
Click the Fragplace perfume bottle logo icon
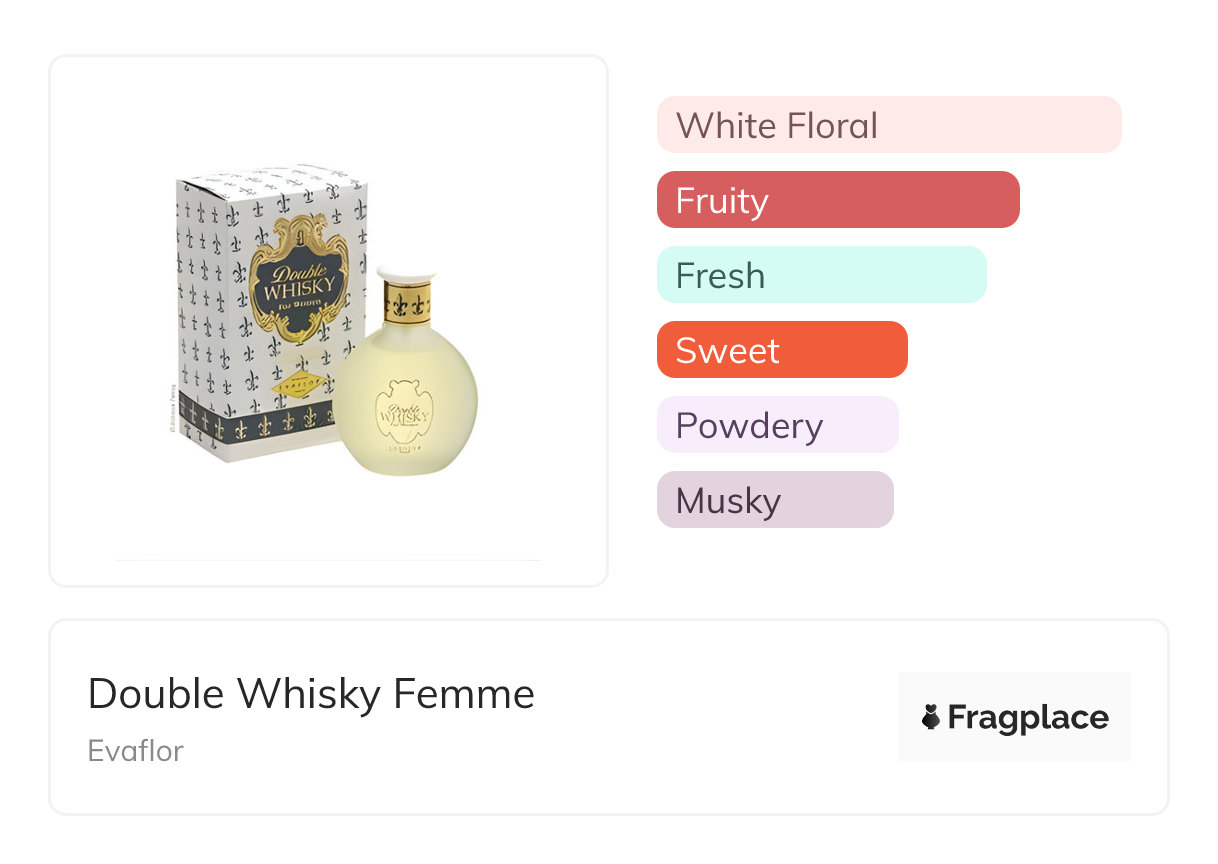coord(931,717)
